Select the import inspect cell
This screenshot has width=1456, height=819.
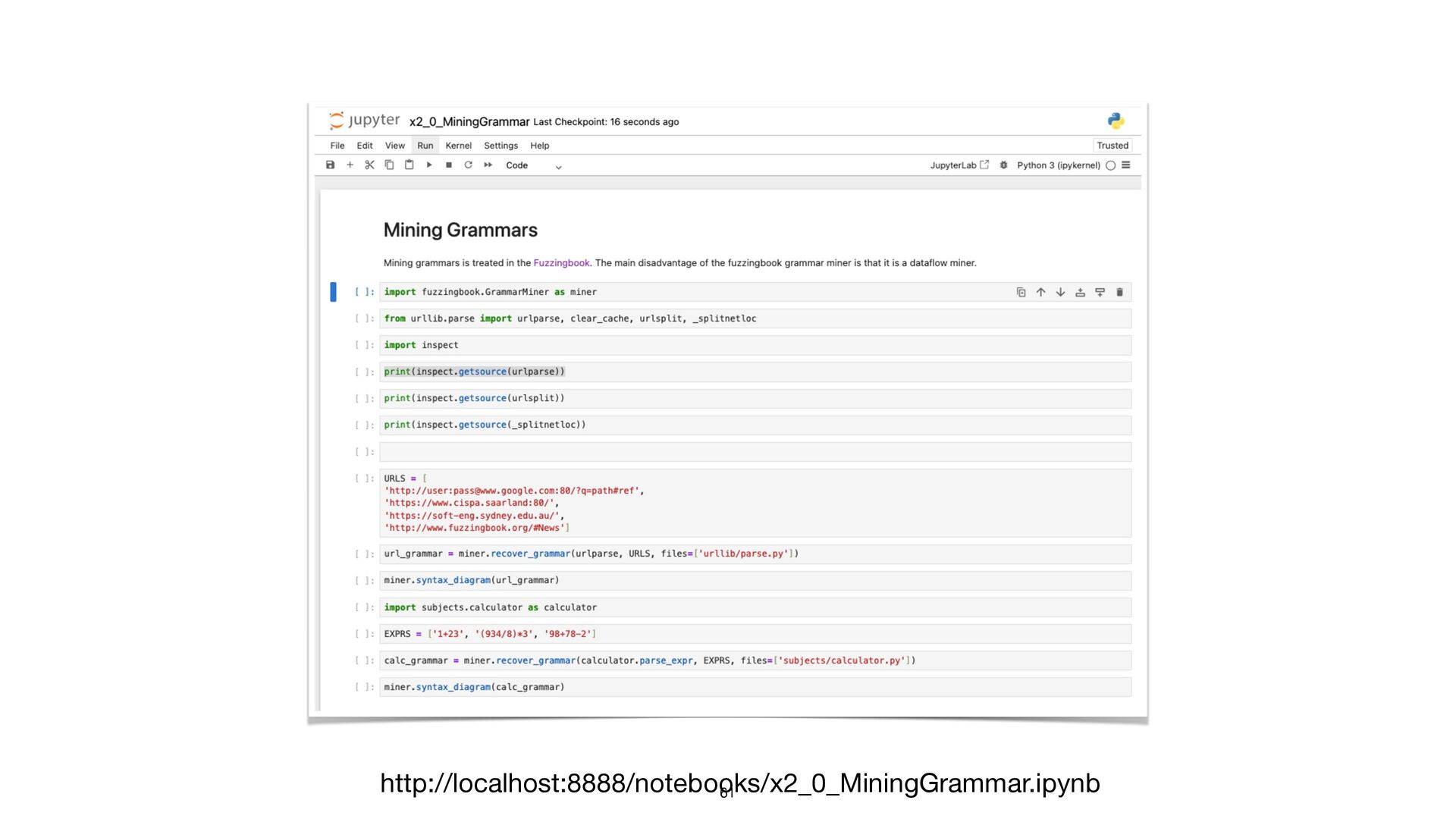click(755, 345)
